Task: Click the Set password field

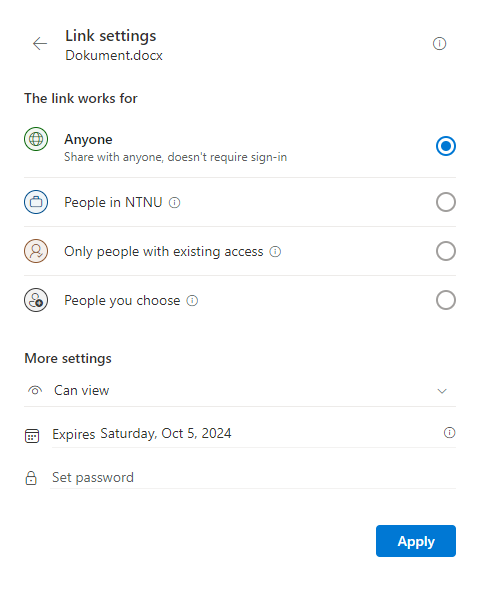Action: [x=253, y=477]
